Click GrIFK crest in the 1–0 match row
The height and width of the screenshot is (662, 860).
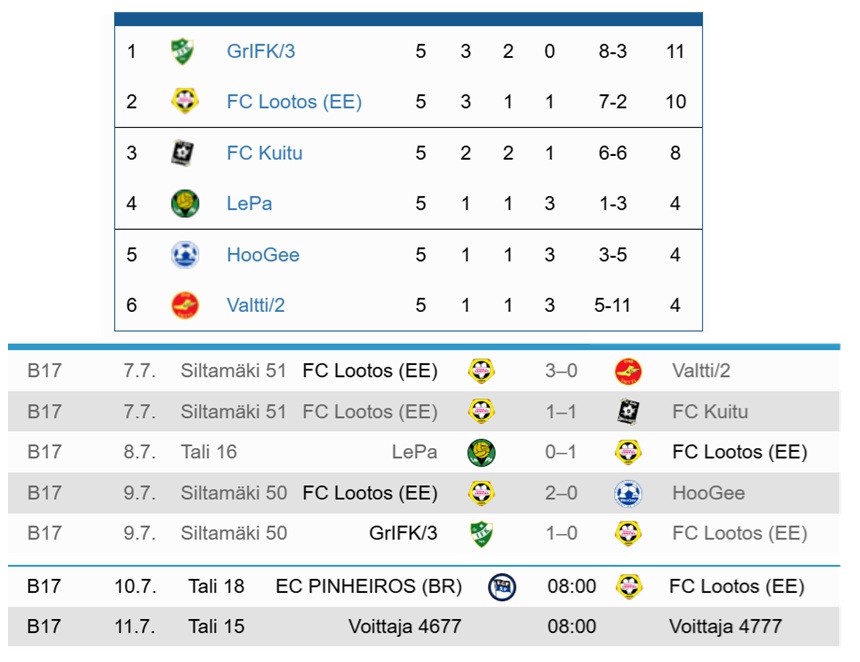(482, 534)
